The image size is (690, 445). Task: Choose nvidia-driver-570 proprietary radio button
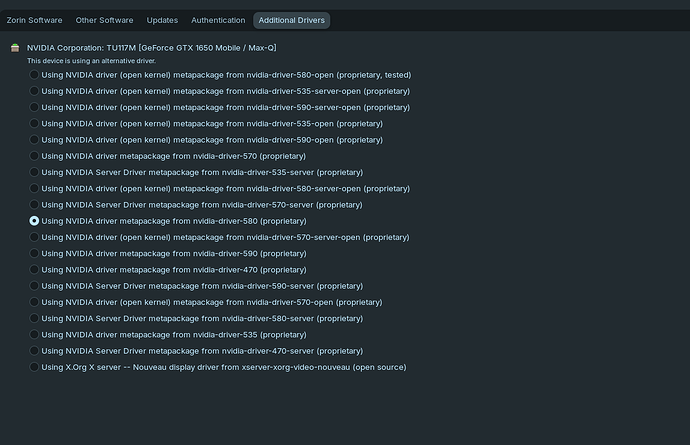34,156
